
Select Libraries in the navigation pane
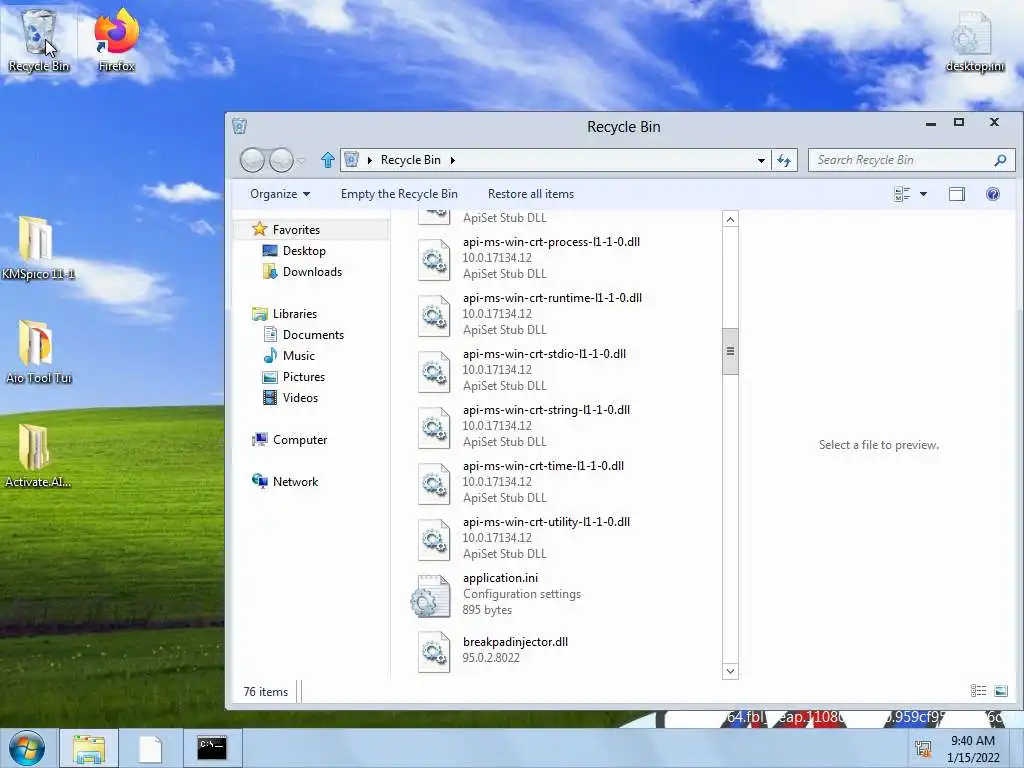pos(295,314)
